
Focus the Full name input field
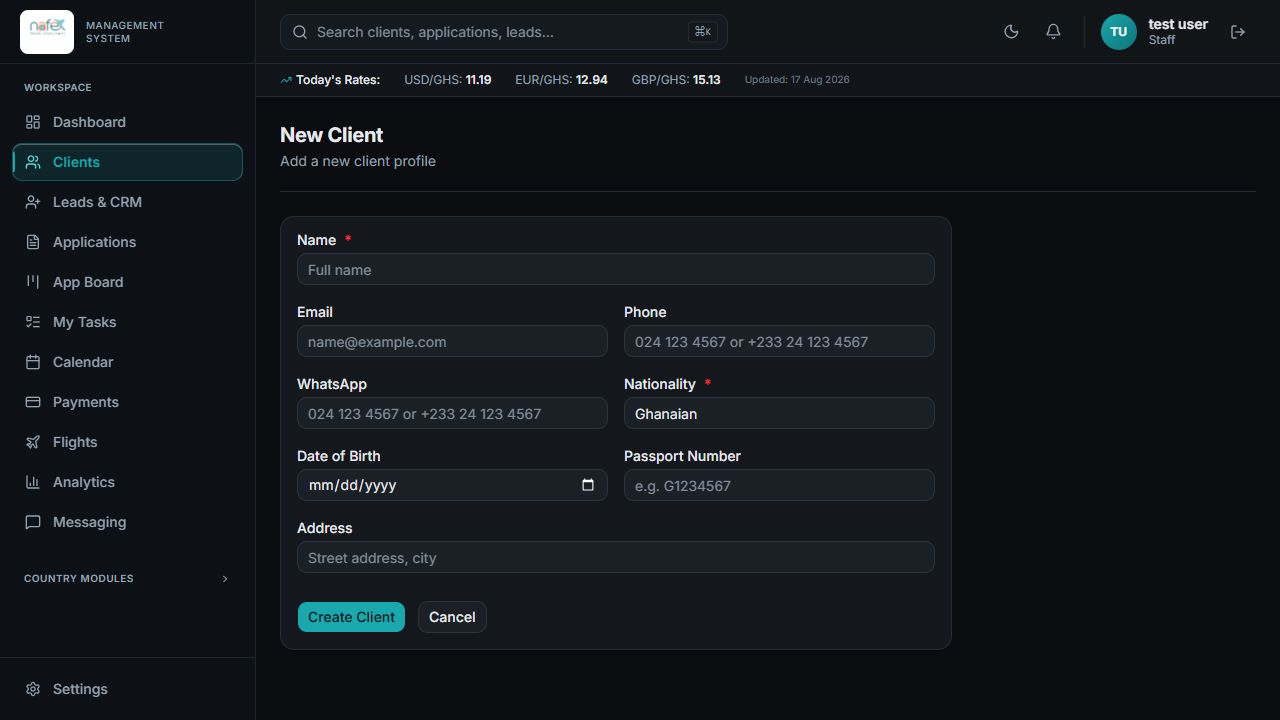(x=616, y=269)
